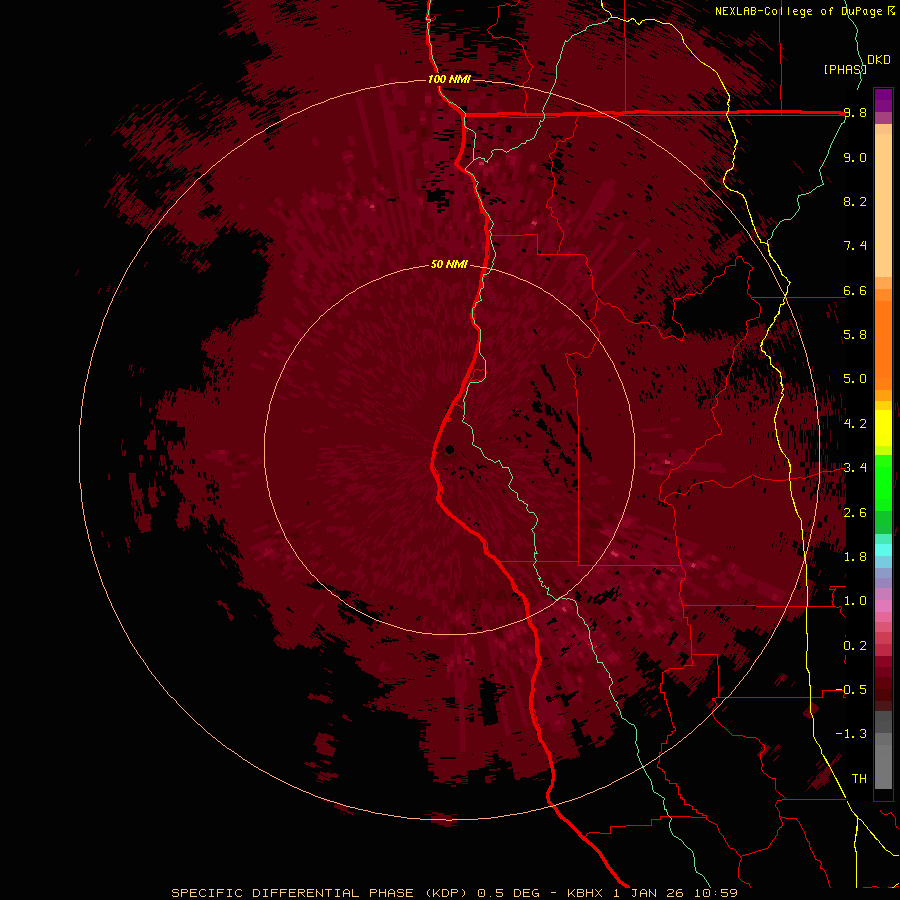
Task: Click the 6.6 value on the color scale
Action: tap(855, 290)
